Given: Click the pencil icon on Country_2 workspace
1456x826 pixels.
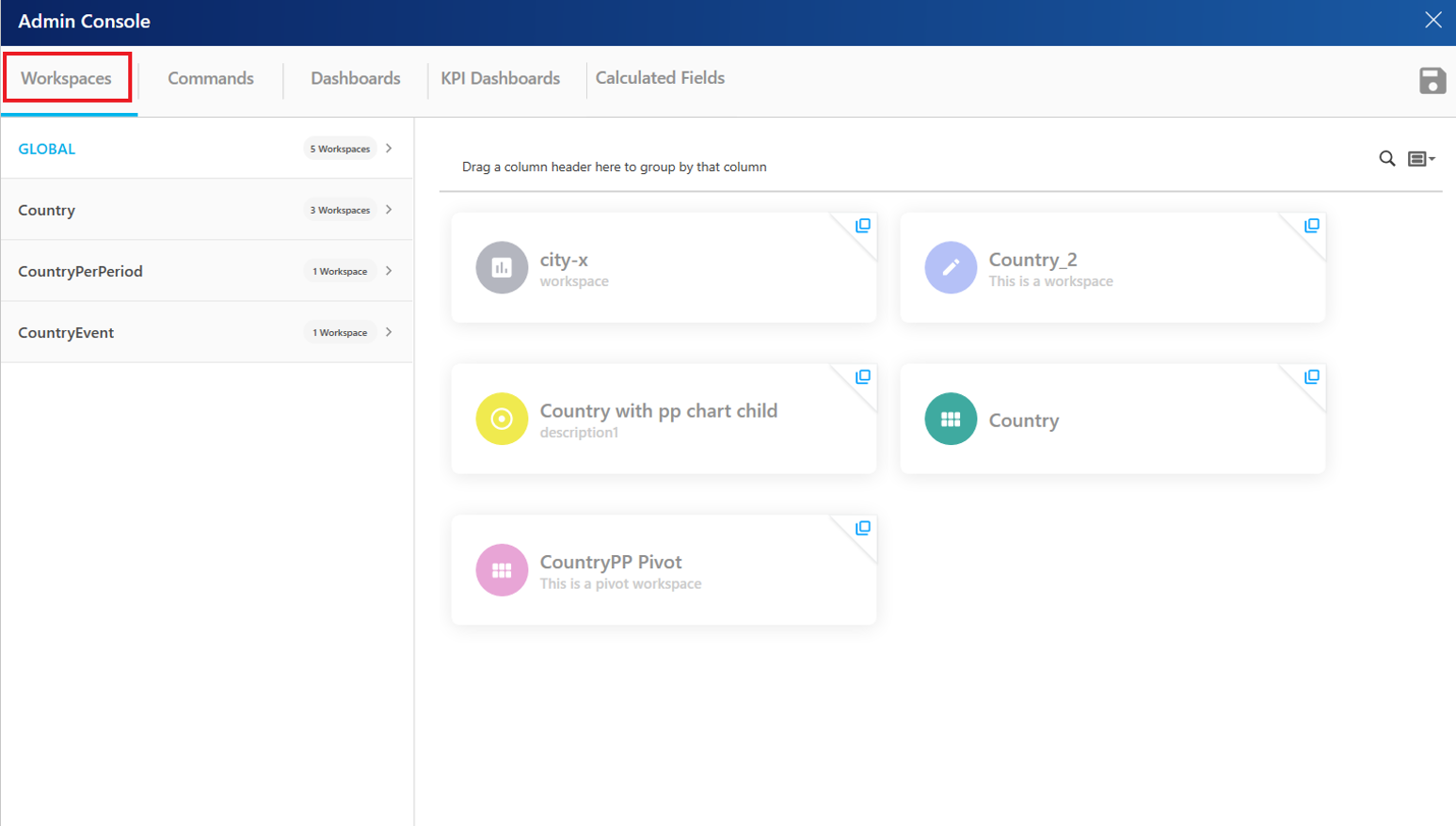Looking at the screenshot, I should coord(950,267).
